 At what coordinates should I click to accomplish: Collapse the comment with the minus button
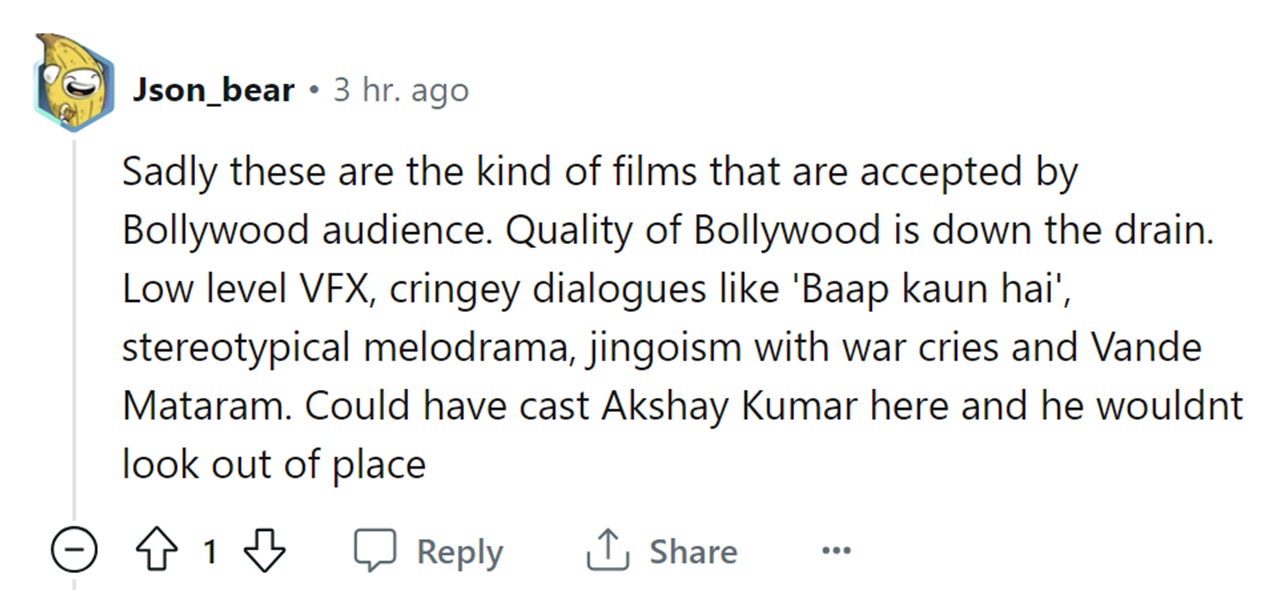pos(75,551)
